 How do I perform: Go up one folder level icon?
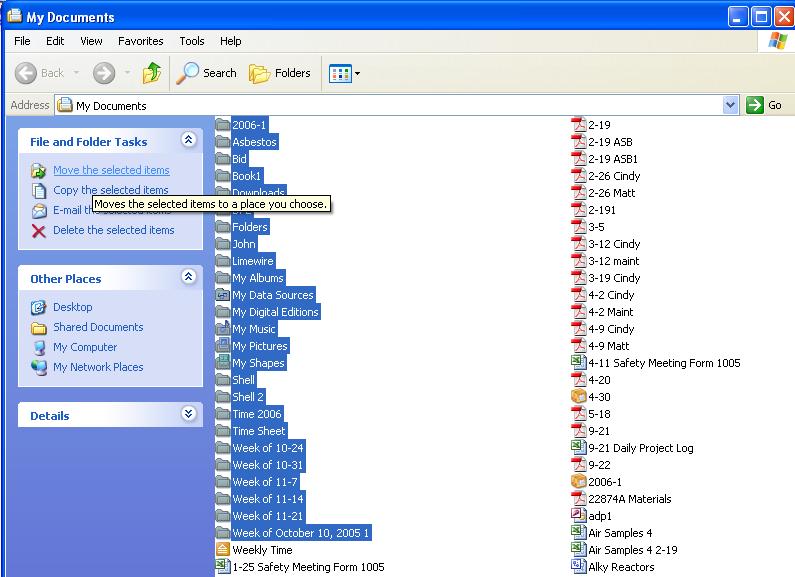pos(152,73)
